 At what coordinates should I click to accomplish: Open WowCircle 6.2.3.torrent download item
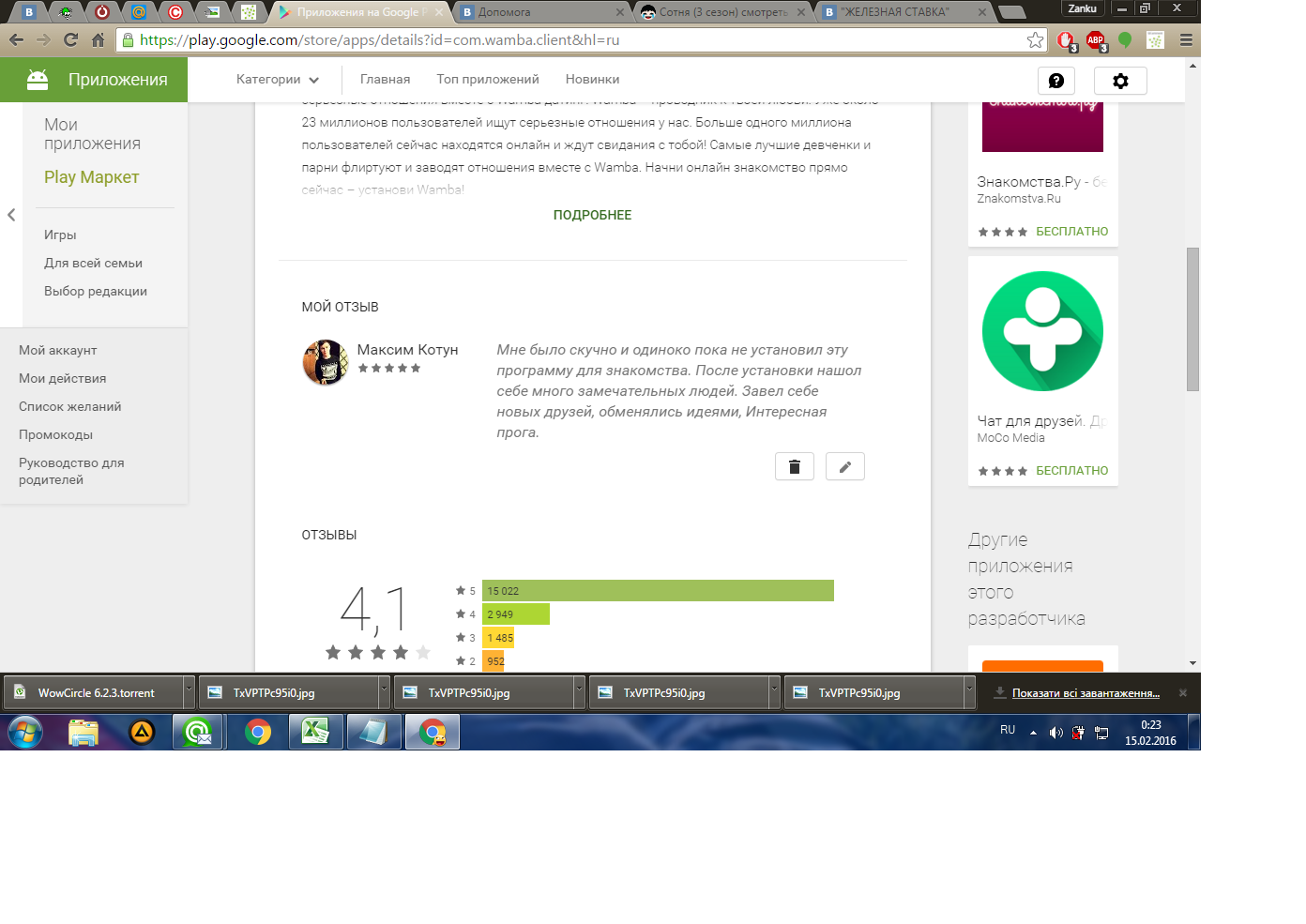pyautogui.click(x=94, y=692)
